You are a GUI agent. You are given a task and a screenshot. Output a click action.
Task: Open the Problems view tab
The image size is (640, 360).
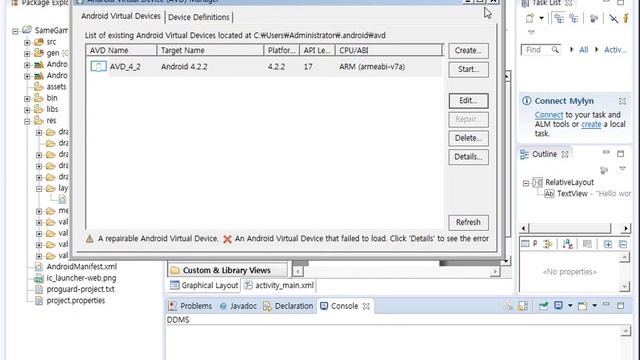tap(190, 306)
